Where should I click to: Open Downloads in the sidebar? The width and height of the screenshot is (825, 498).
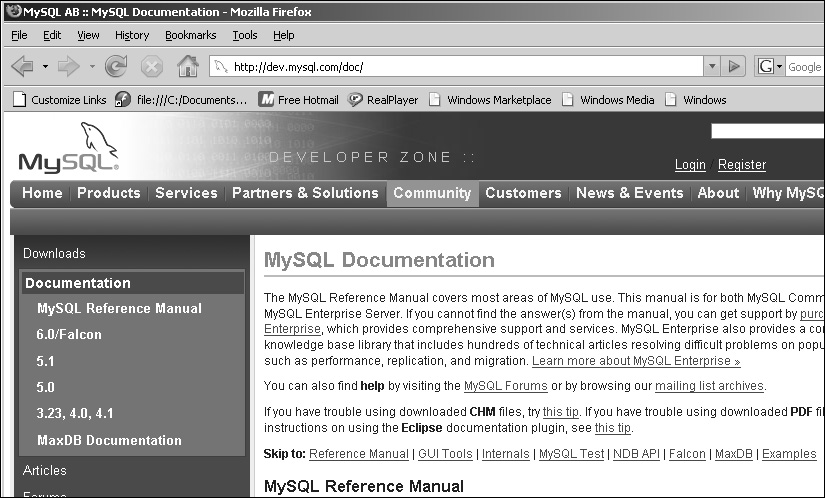(54, 253)
